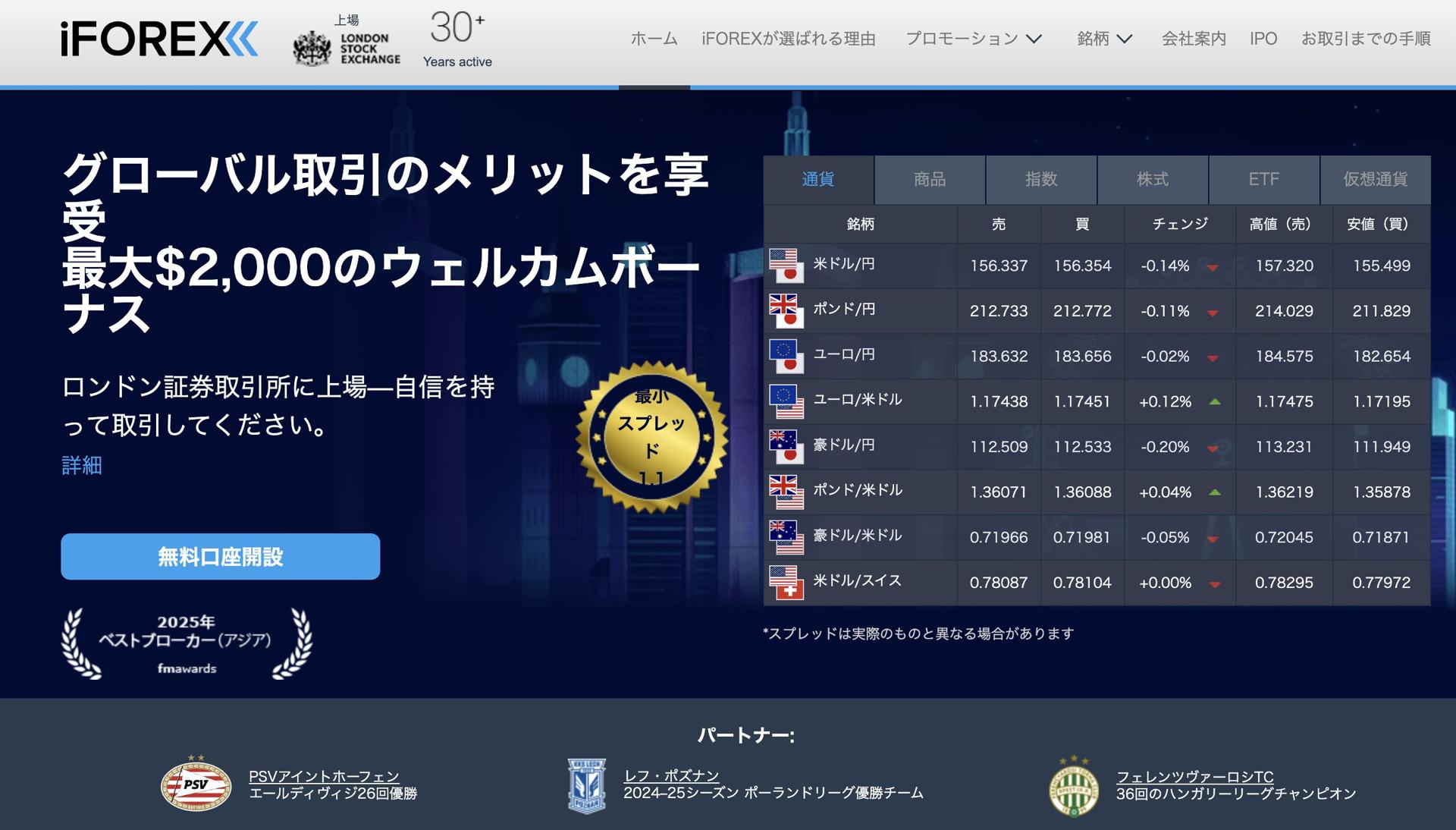
Task: Click the USD/JPY flag icon (米ドル/円)
Action: [786, 266]
